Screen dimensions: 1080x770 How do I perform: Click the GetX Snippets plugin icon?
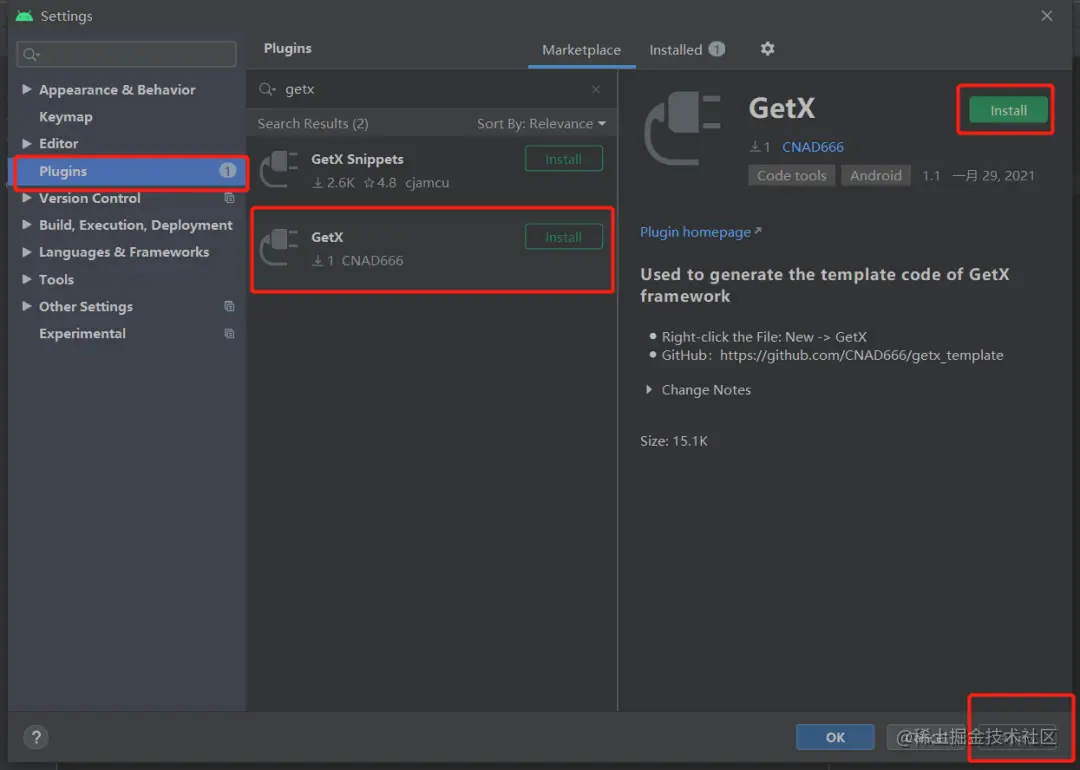pyautogui.click(x=278, y=169)
